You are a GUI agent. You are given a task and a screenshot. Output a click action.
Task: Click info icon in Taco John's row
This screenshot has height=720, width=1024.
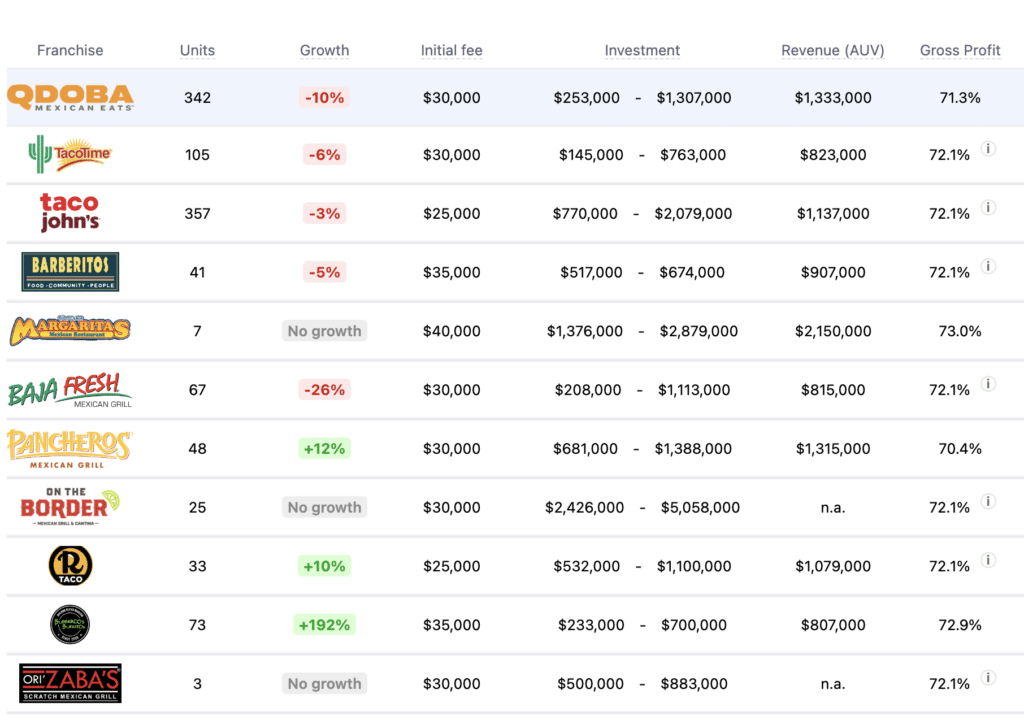(989, 208)
